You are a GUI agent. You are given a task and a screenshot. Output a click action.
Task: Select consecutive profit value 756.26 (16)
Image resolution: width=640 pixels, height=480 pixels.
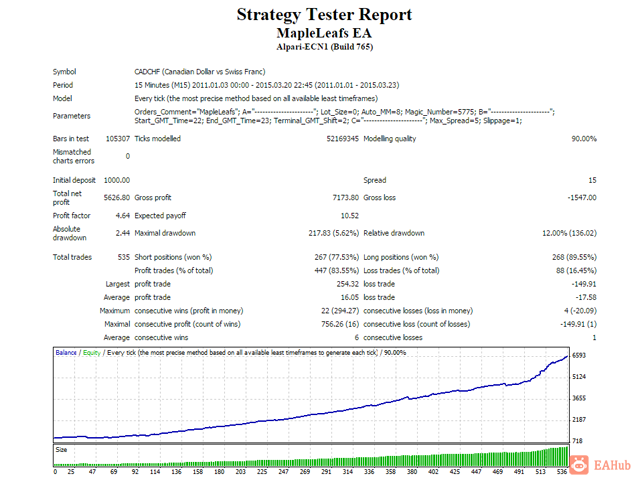pyautogui.click(x=340, y=324)
